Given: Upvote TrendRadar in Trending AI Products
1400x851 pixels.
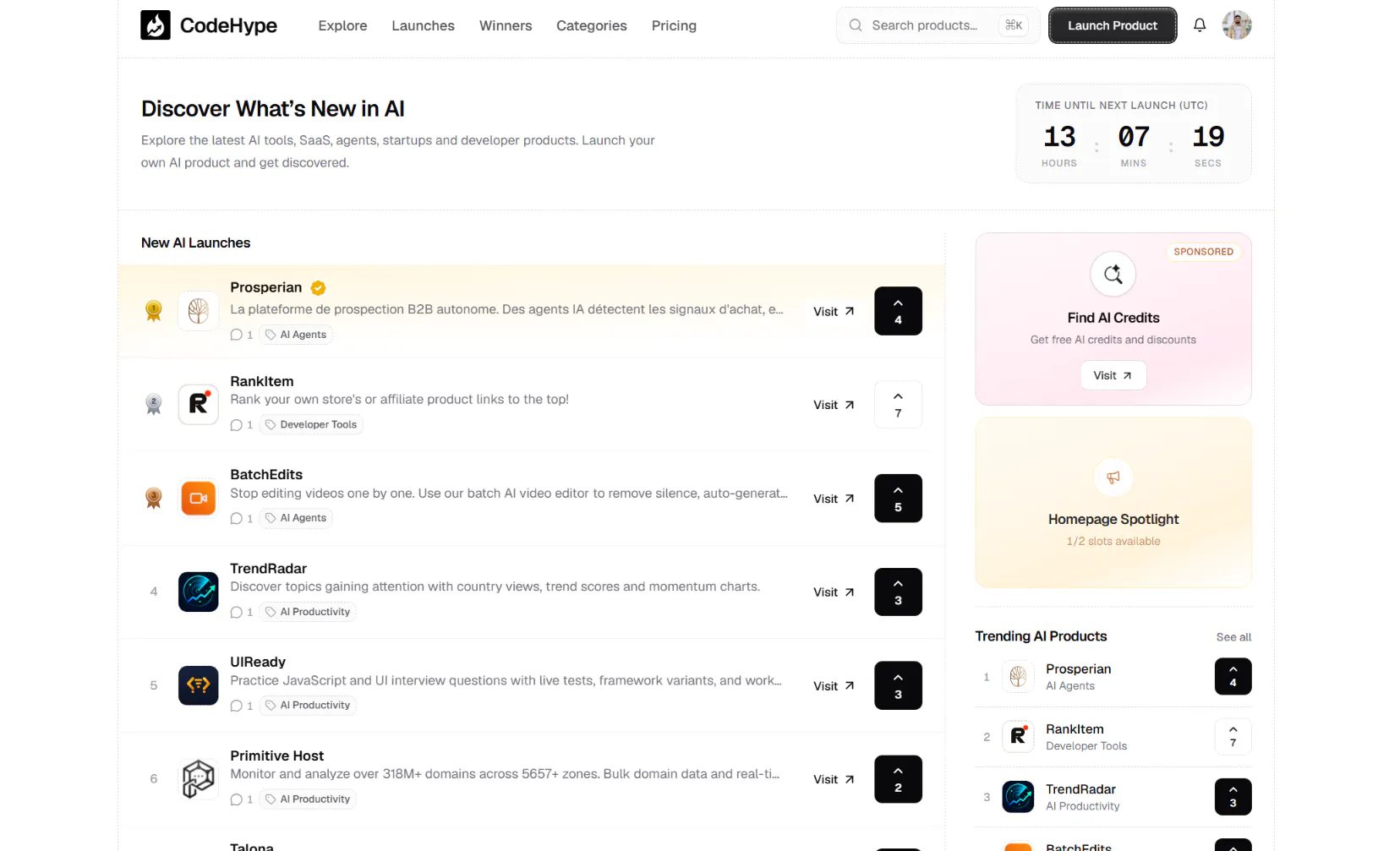Looking at the screenshot, I should 1233,797.
